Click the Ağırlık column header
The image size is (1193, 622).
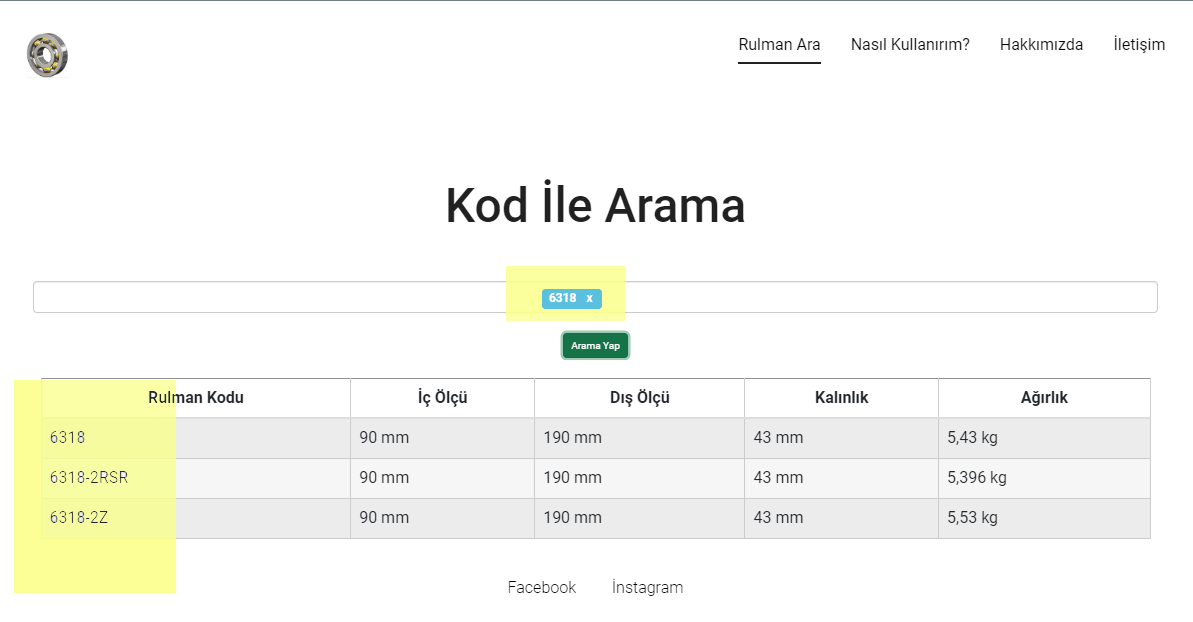tap(1044, 398)
